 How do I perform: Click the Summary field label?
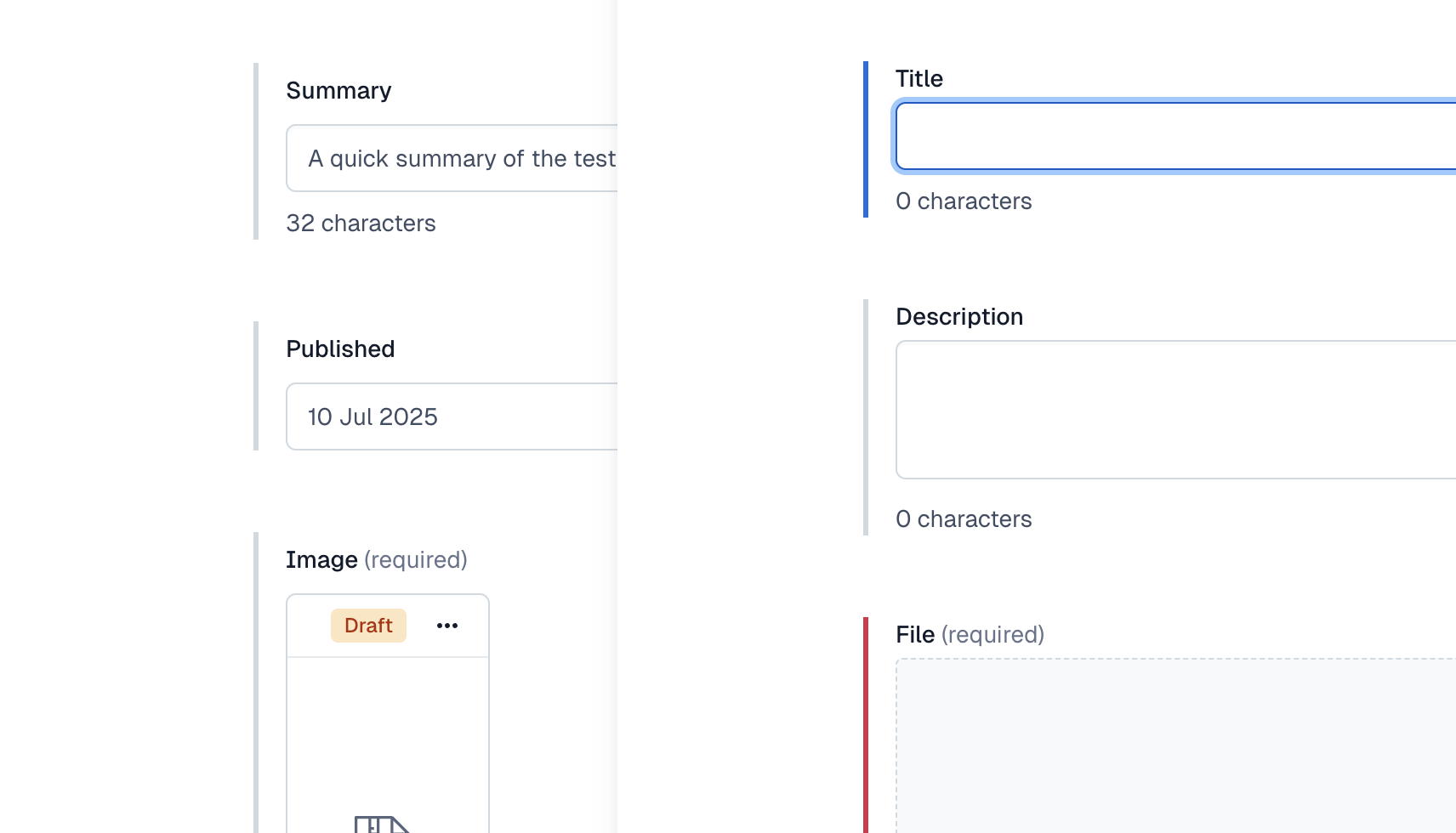[x=338, y=91]
